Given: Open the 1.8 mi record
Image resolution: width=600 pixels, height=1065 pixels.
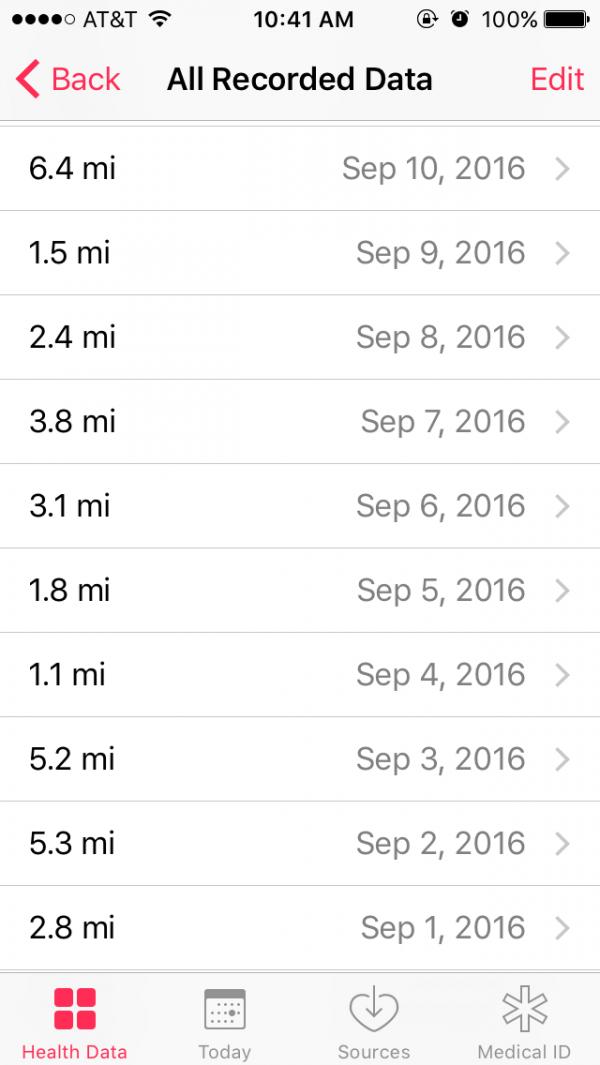Looking at the screenshot, I should click(69, 590).
